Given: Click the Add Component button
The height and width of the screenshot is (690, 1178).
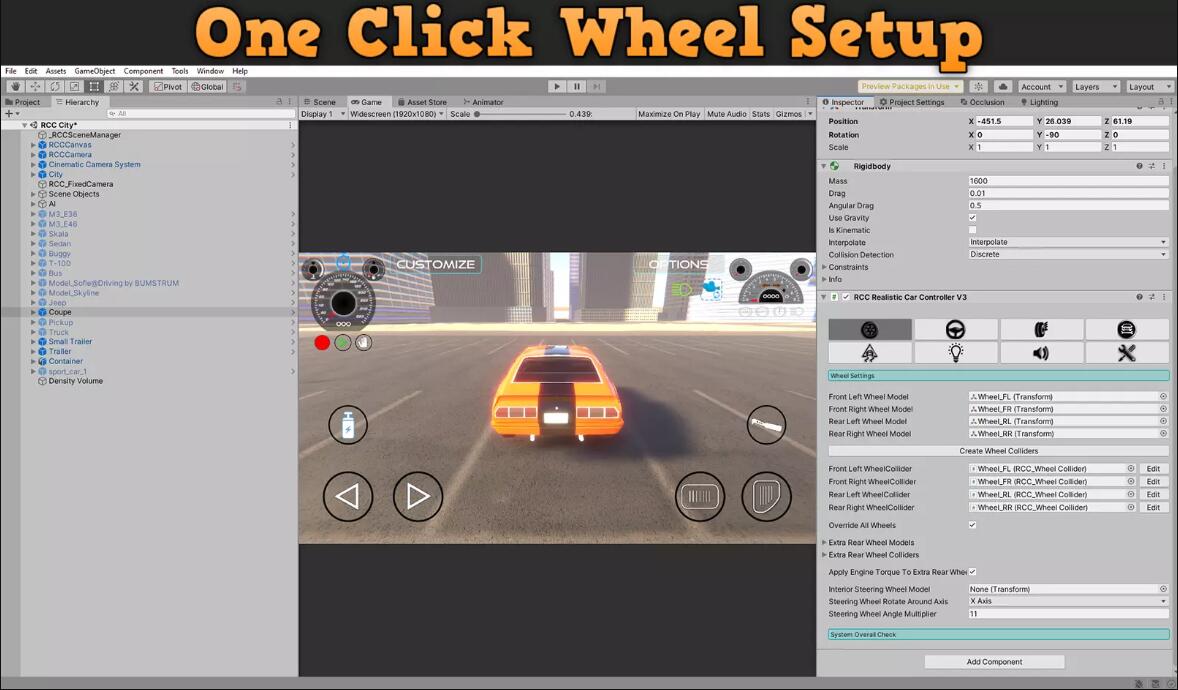Looking at the screenshot, I should coord(994,662).
